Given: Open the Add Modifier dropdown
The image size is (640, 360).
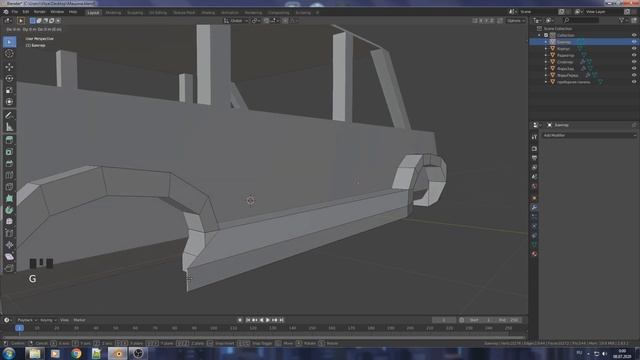Looking at the screenshot, I should point(589,135).
